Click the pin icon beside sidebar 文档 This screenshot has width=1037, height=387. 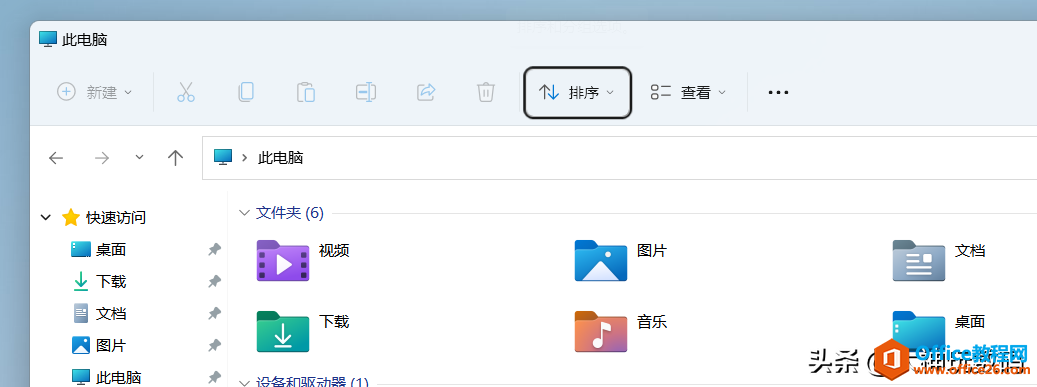[x=214, y=313]
